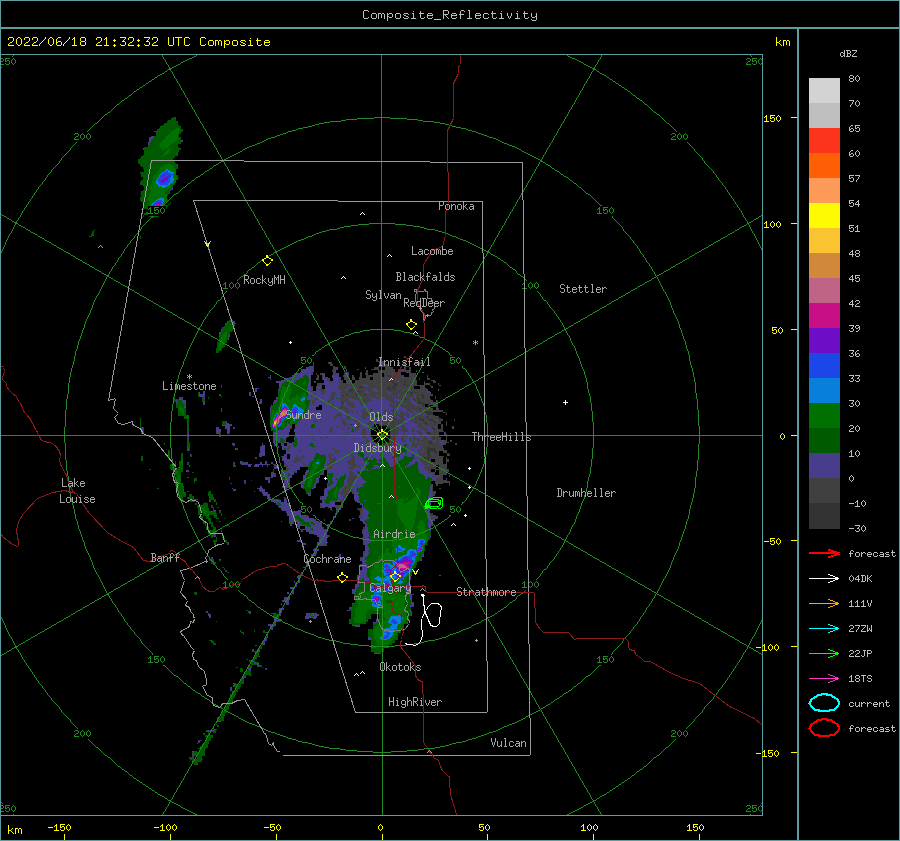
Task: Click the white storm track loop near Strathmore
Action: 432,615
